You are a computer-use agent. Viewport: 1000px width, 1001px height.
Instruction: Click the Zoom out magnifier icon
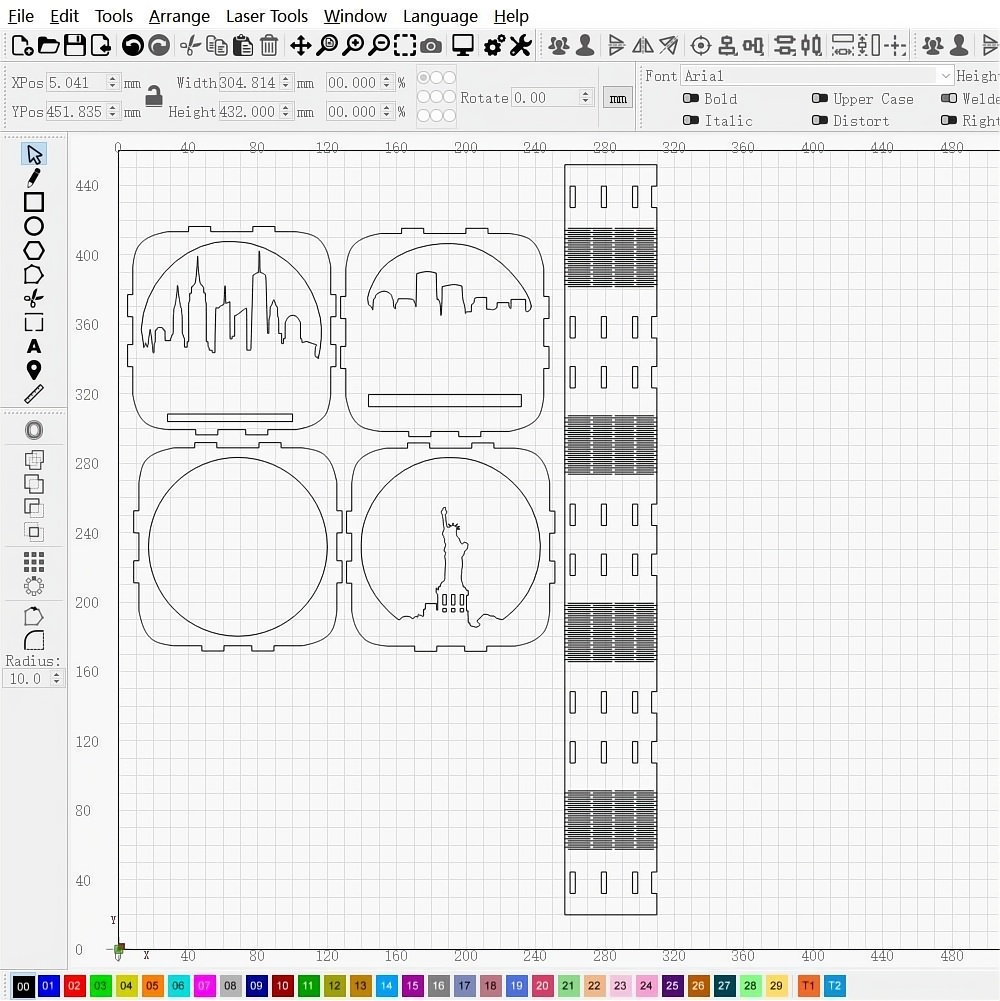pos(380,45)
